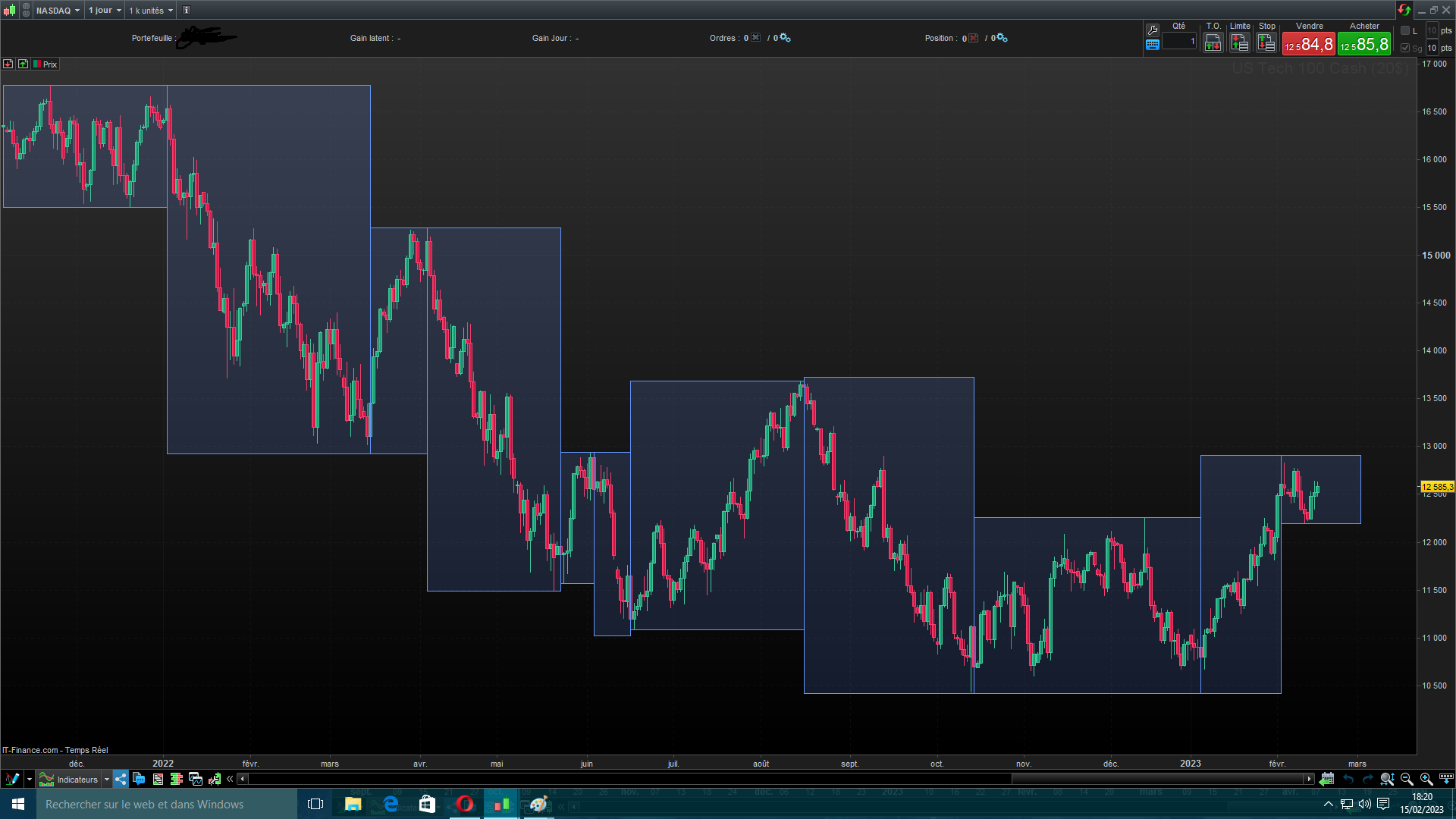1456x819 pixels.
Task: Click the blue keyboard icon
Action: 1153,45
